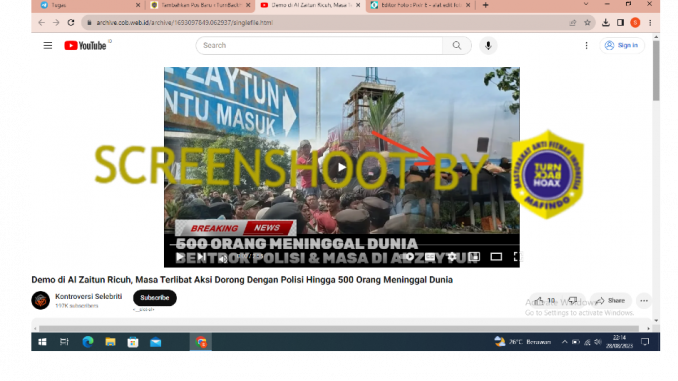Close the Tugas tab
Viewport: 678px width, 381px height.
[138, 5]
